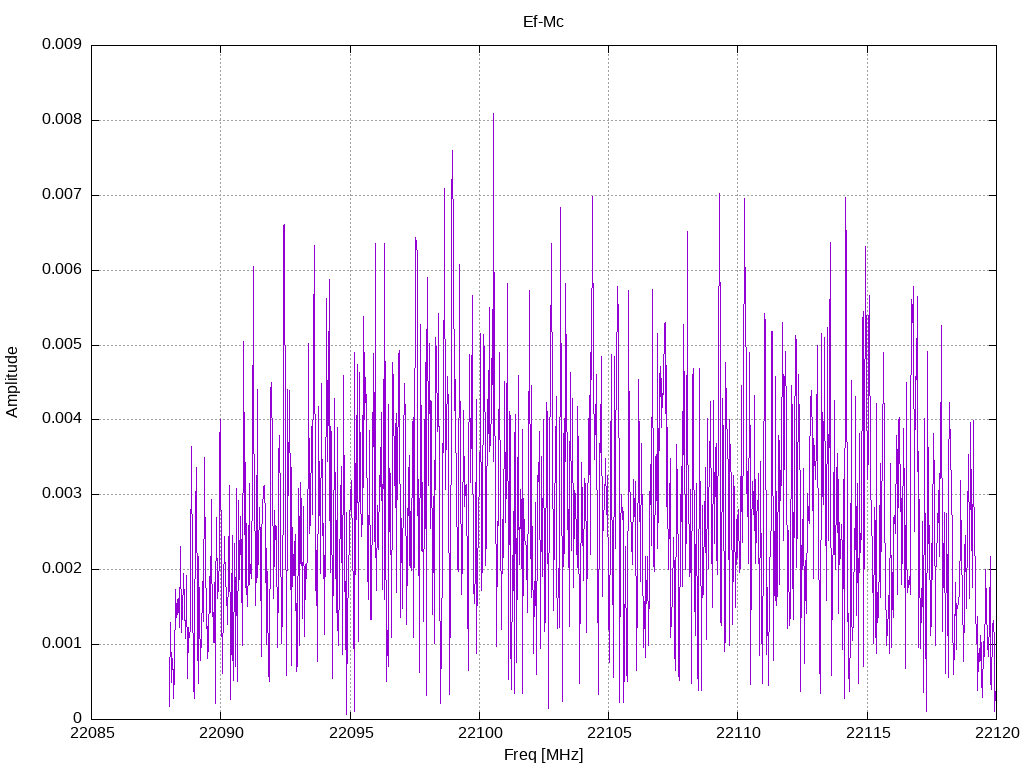Click the y-axis tick label 0.005

62,344
